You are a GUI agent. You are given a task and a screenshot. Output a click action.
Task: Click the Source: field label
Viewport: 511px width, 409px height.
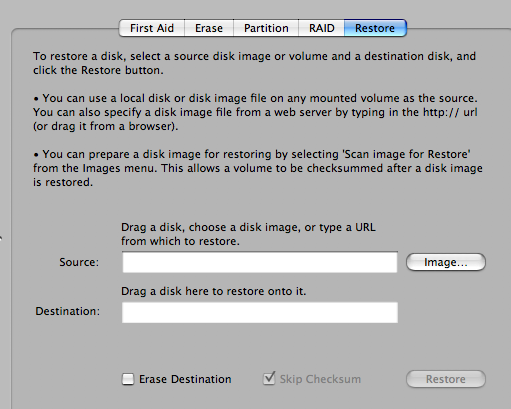[79, 262]
